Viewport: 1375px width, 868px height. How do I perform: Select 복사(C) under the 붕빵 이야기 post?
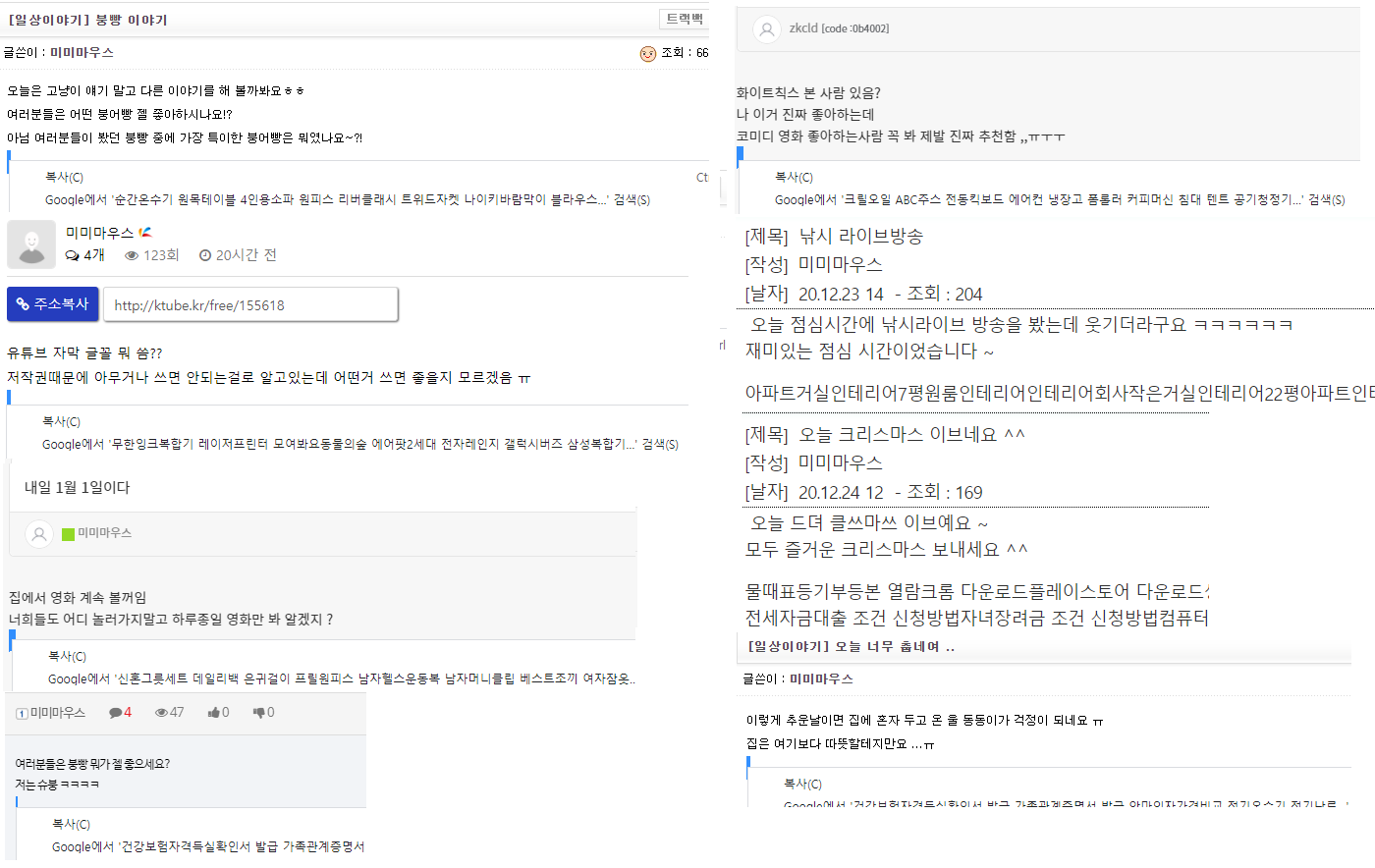(x=64, y=178)
